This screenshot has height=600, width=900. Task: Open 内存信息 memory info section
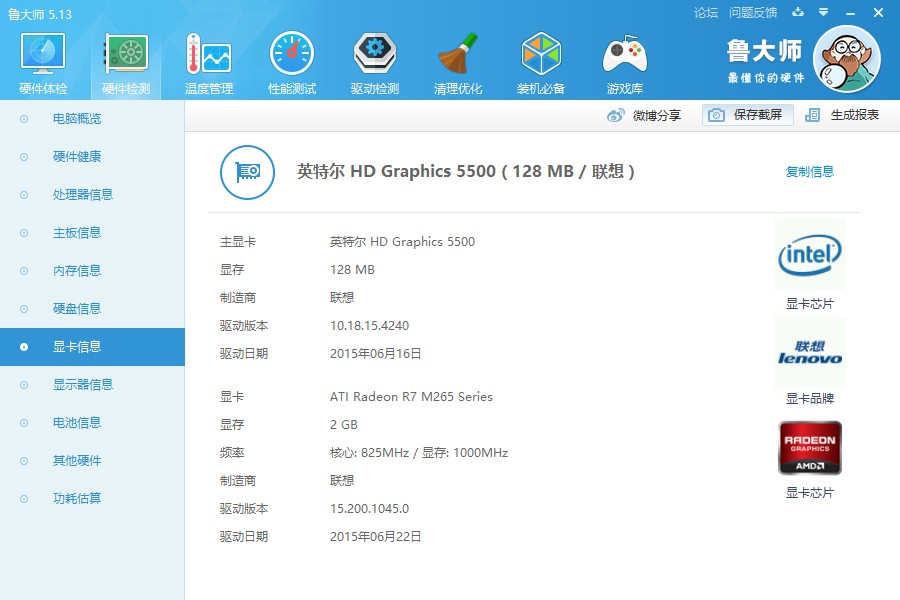tap(77, 271)
